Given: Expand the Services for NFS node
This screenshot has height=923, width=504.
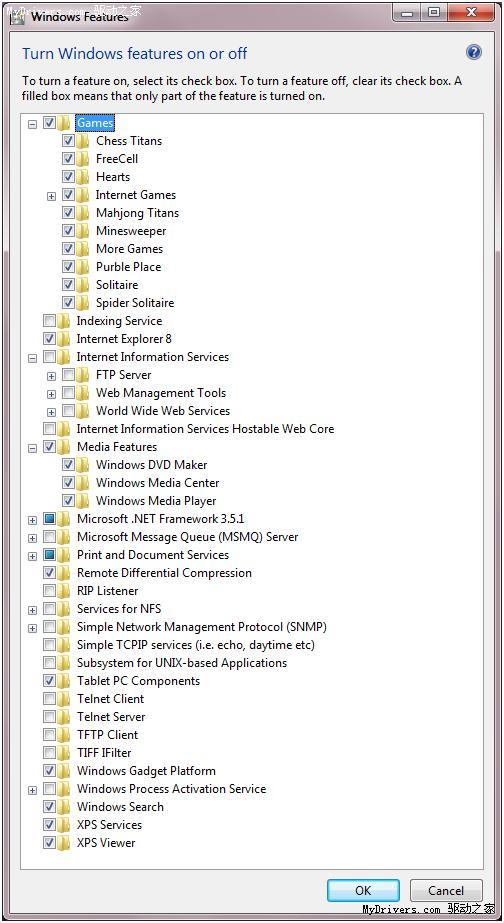Looking at the screenshot, I should [32, 610].
